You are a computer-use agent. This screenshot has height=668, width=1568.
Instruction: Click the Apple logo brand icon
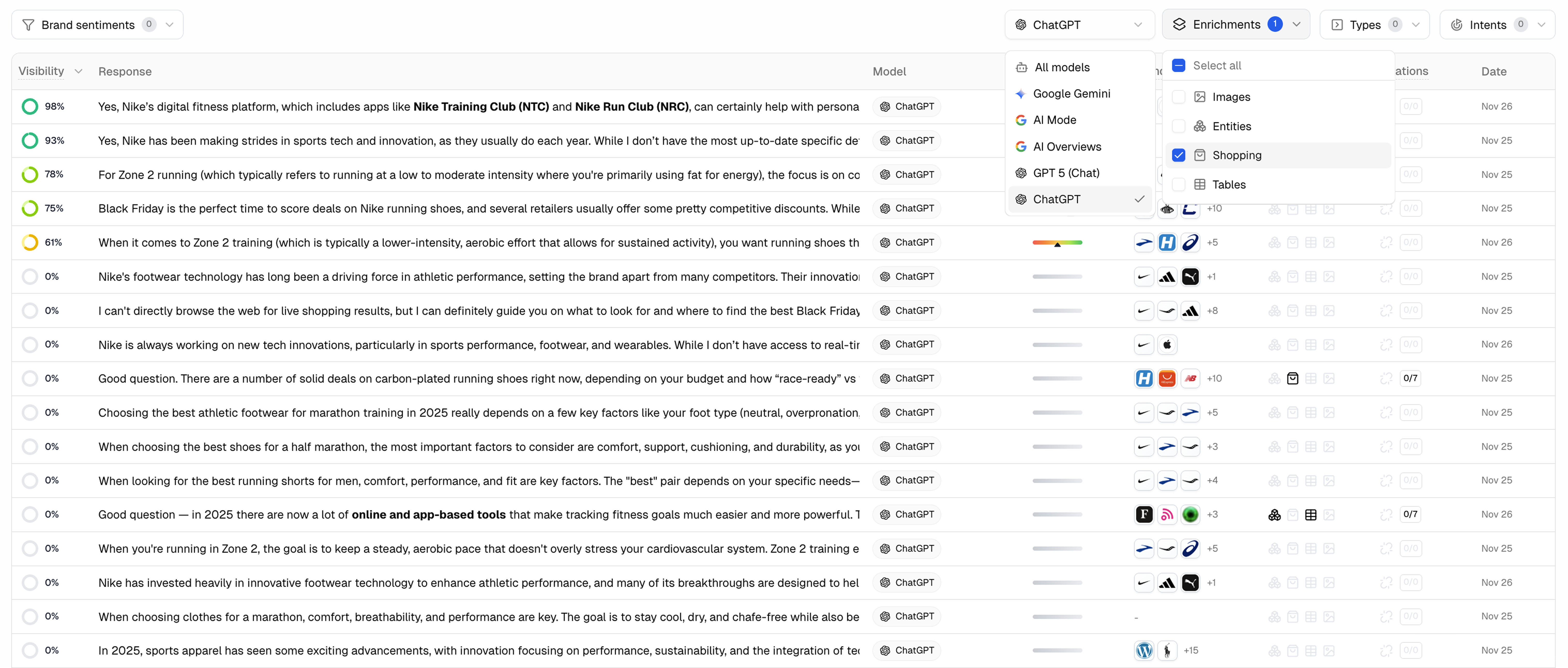point(1167,344)
